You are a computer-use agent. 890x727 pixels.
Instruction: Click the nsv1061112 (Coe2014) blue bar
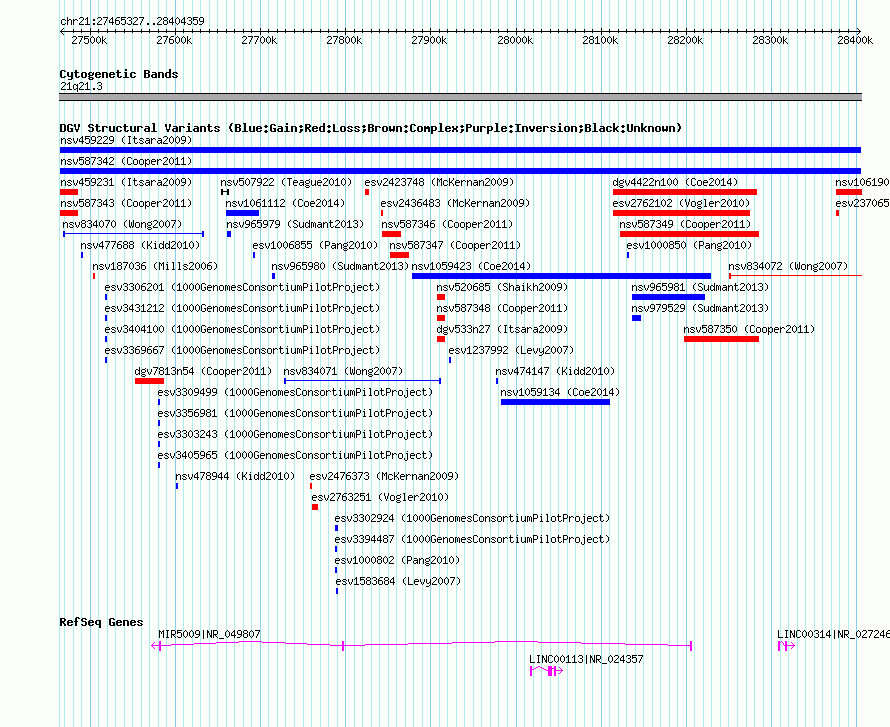click(242, 213)
